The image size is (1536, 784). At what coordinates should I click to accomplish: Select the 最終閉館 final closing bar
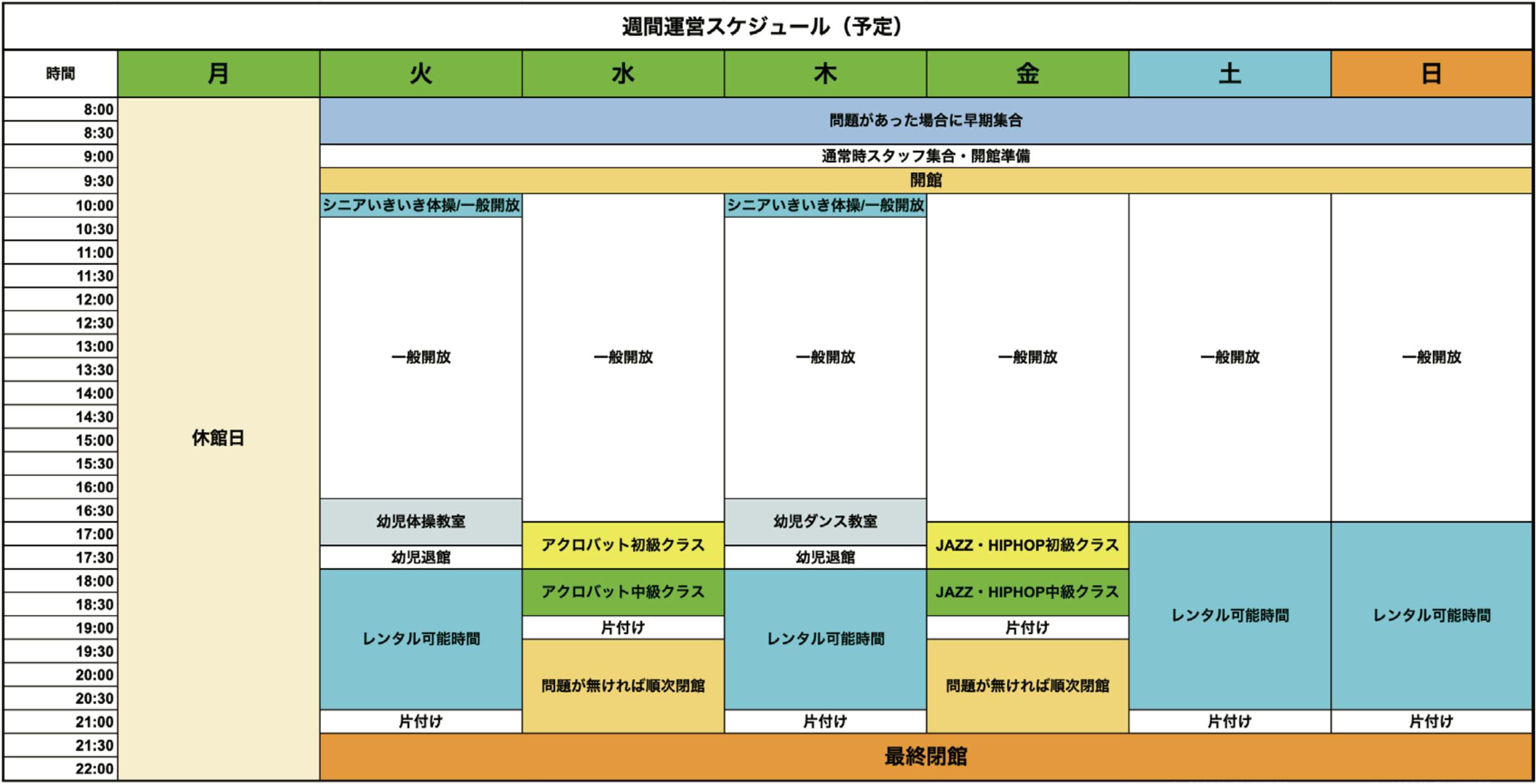(925, 757)
